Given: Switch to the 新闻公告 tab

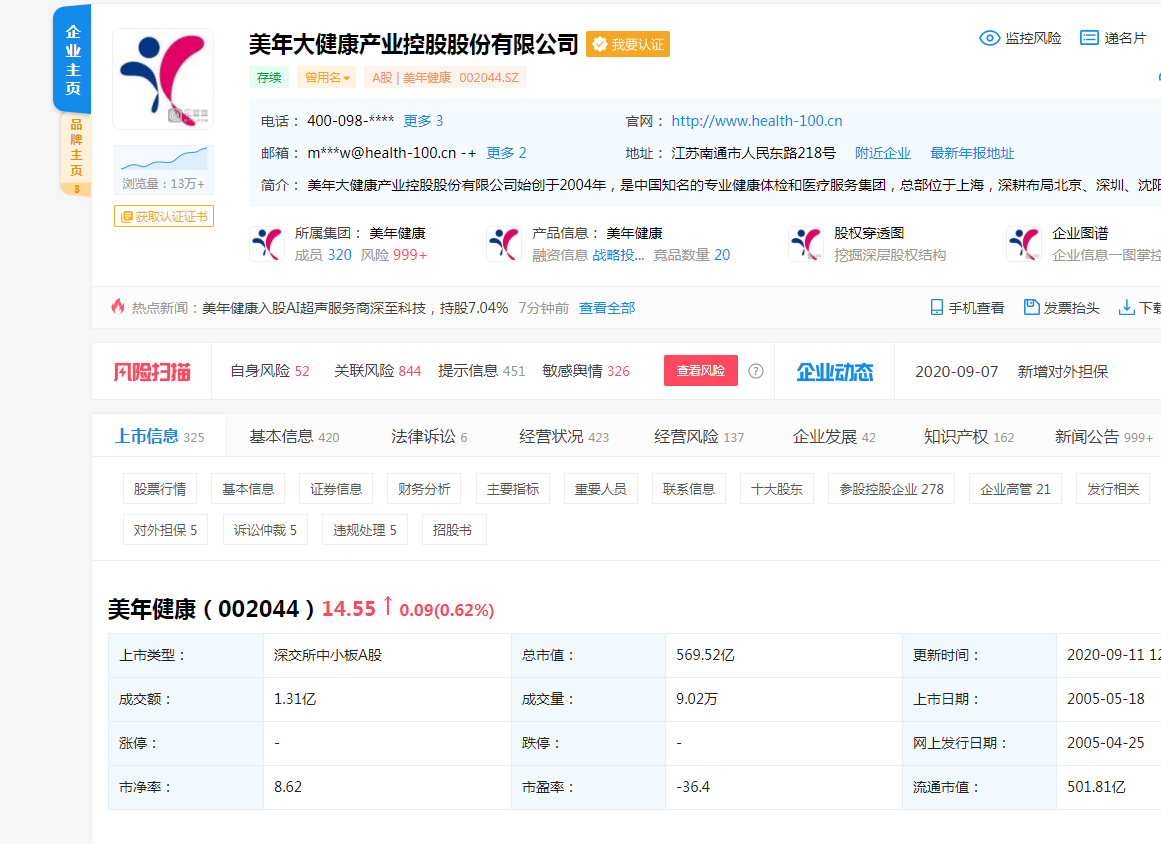Looking at the screenshot, I should 1103,436.
